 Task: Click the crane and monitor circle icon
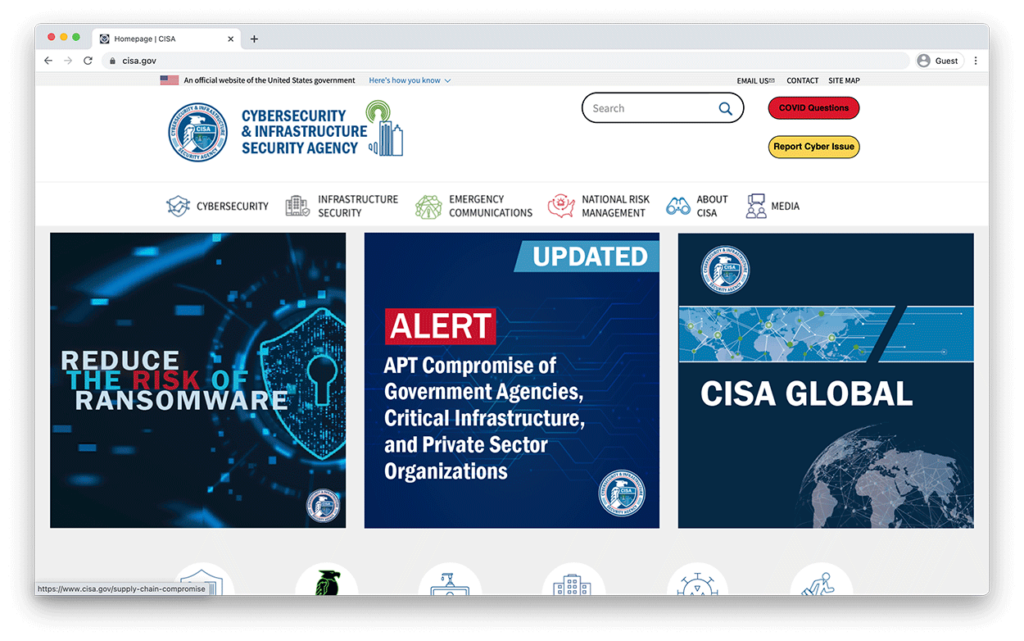(449, 580)
